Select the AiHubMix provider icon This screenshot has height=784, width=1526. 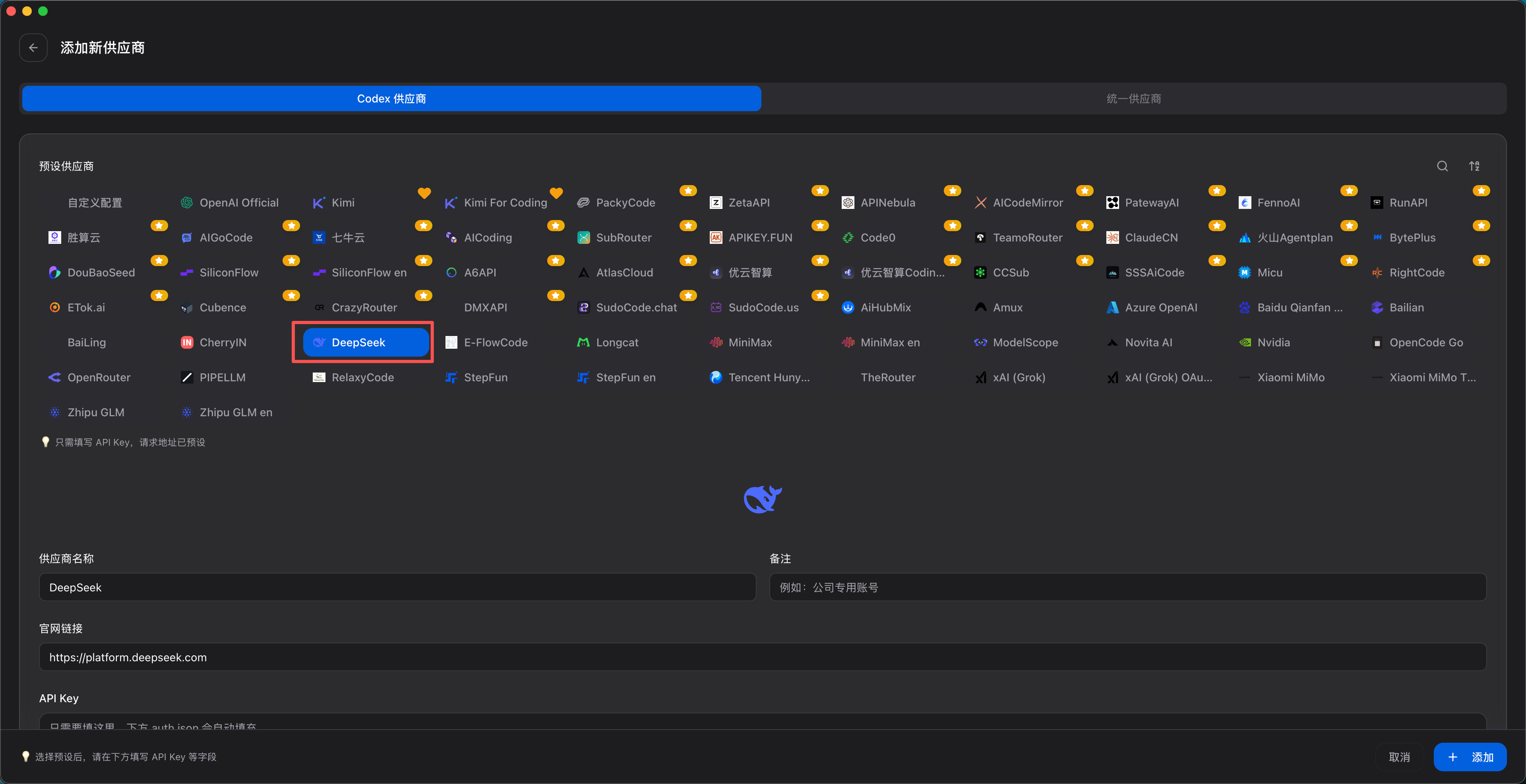[848, 307]
